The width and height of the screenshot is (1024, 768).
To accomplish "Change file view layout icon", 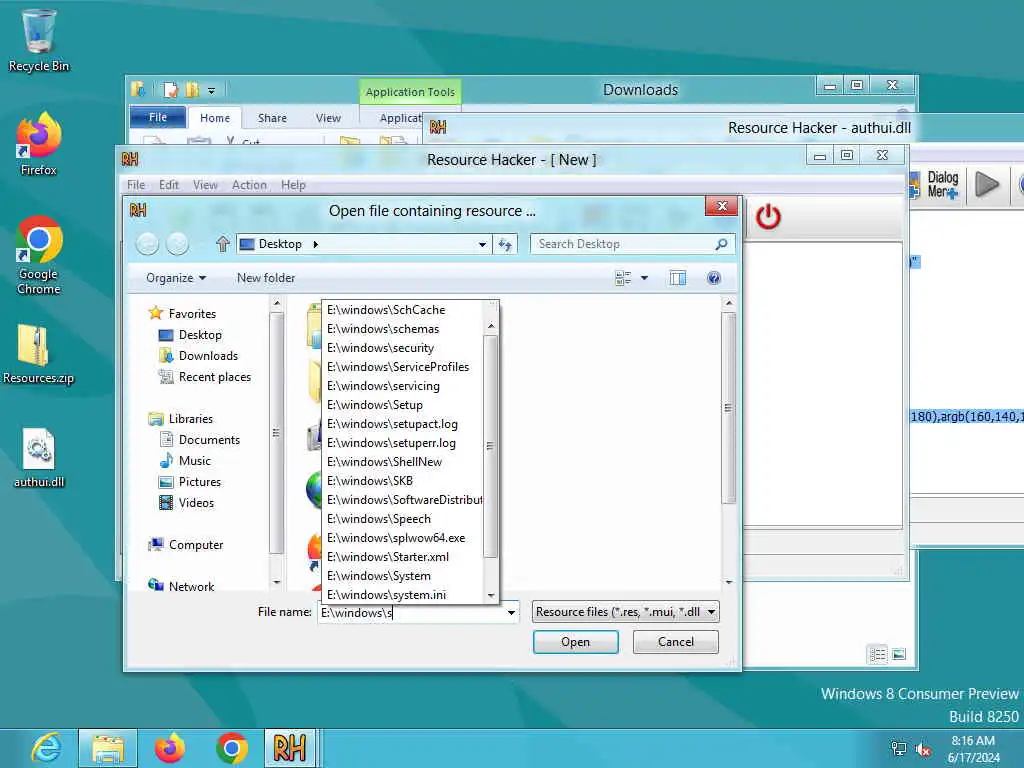I will 623,278.
